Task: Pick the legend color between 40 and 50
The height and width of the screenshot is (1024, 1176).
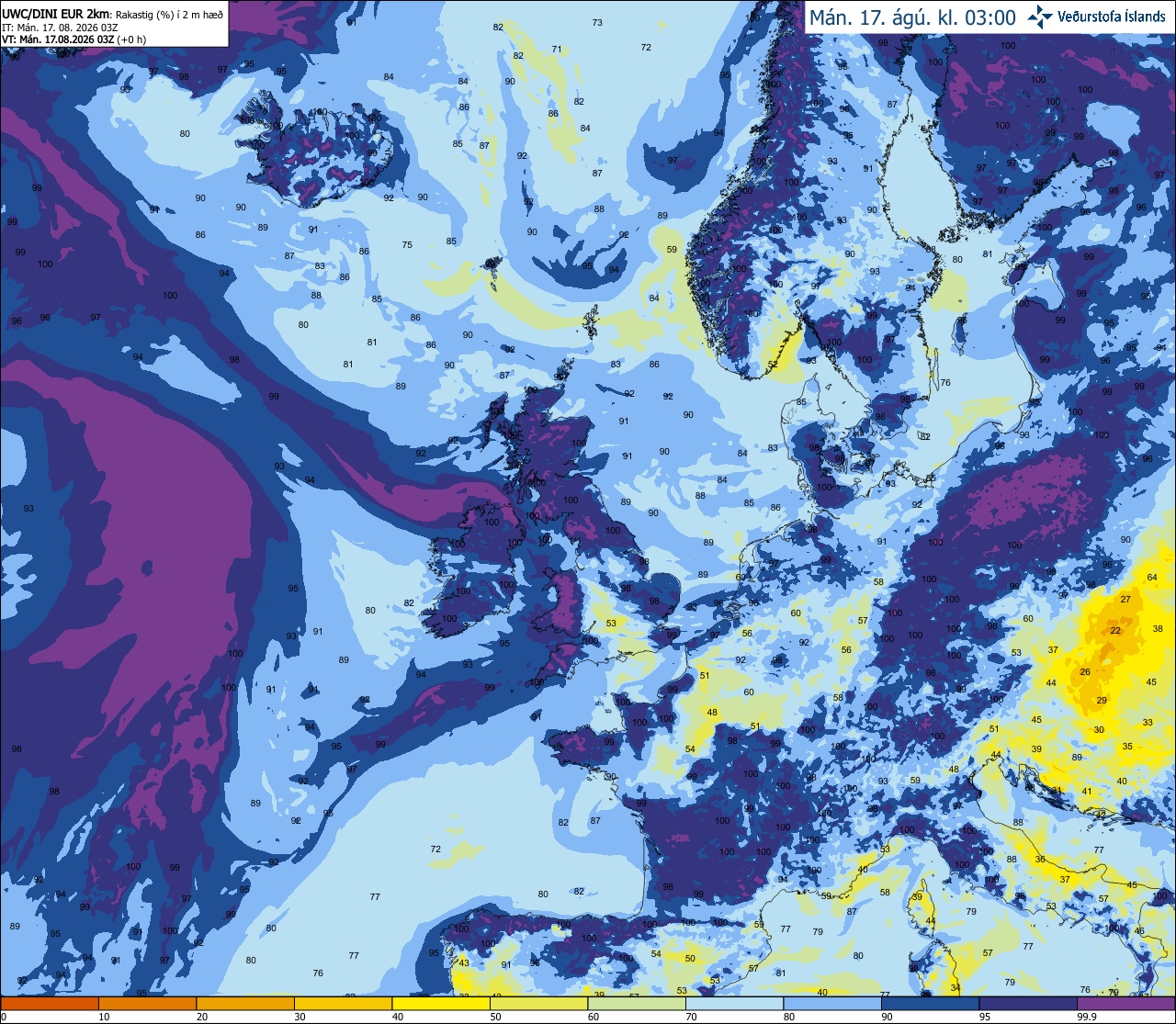Action: [441, 1003]
